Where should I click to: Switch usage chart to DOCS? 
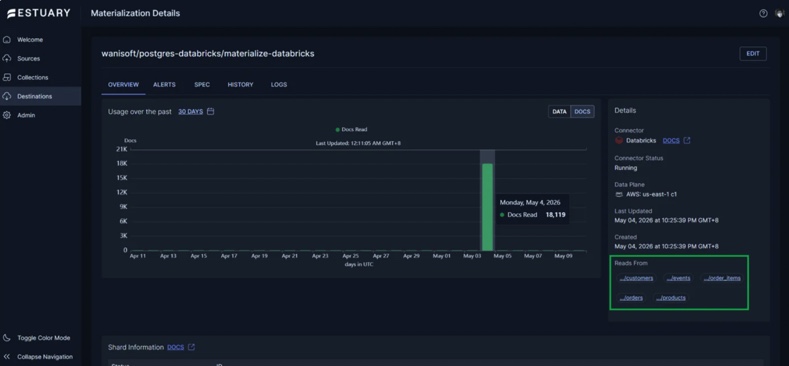click(582, 112)
